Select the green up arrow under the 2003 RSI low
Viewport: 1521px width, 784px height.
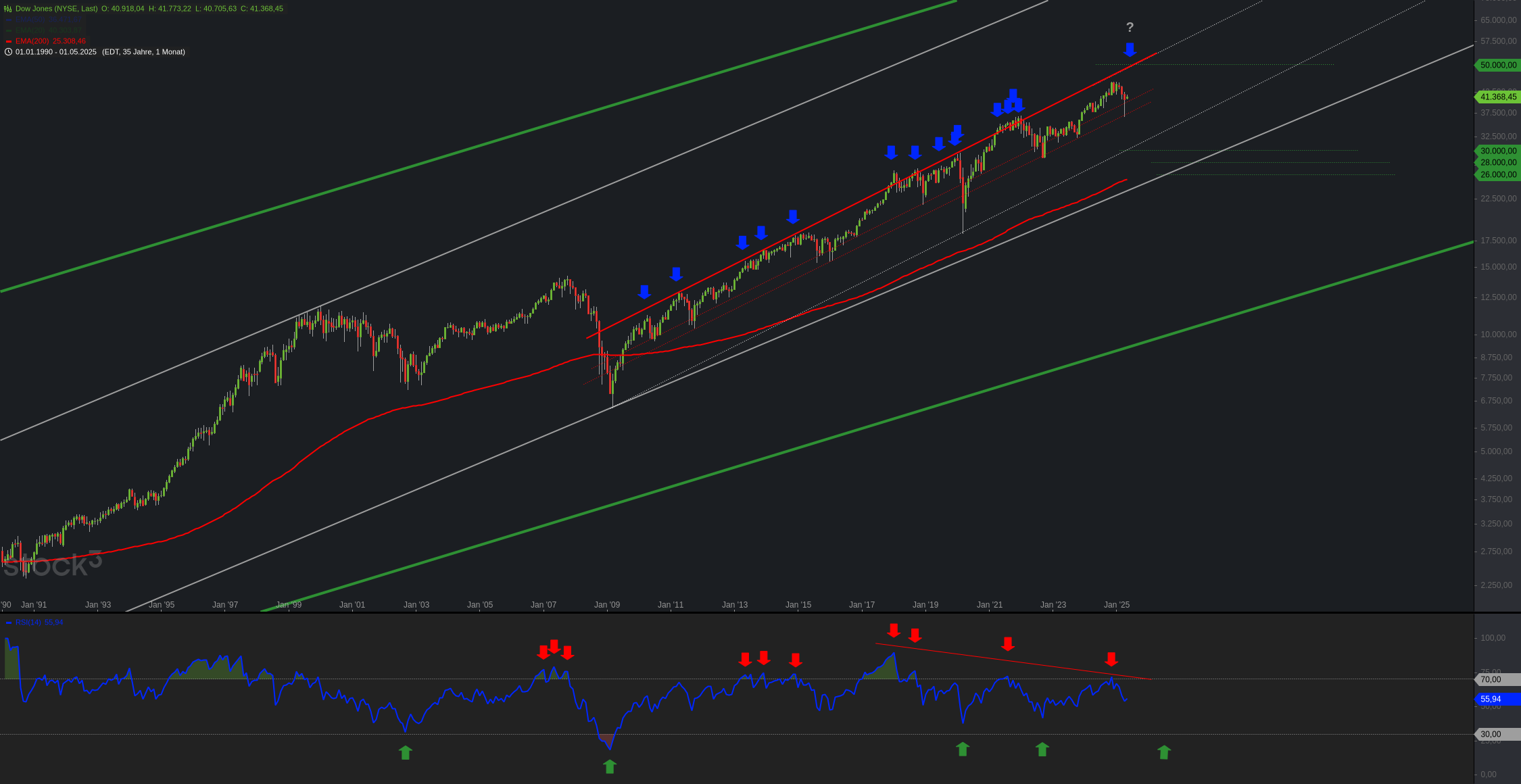[405, 752]
